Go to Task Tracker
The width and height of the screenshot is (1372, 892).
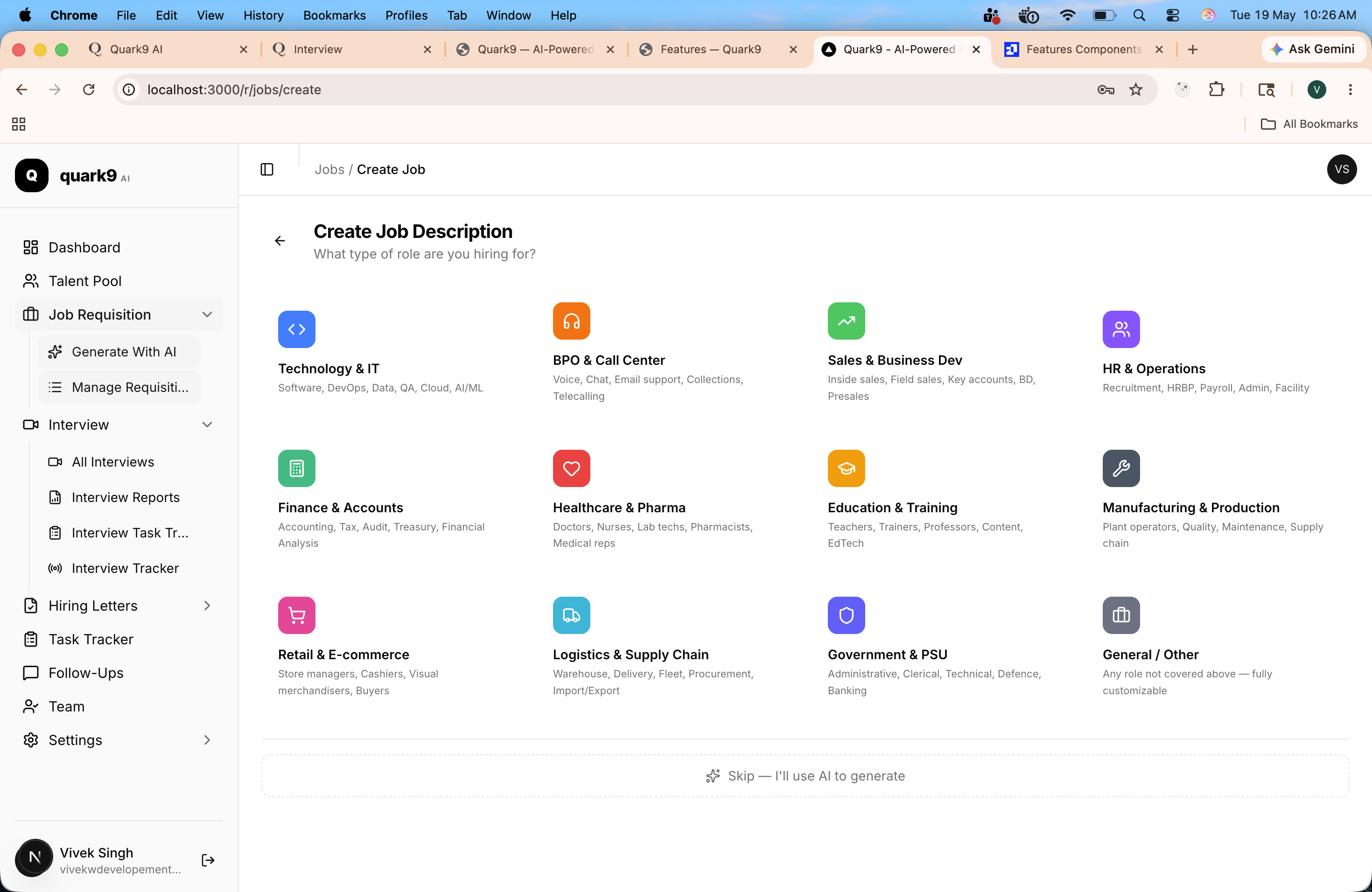(x=118, y=639)
